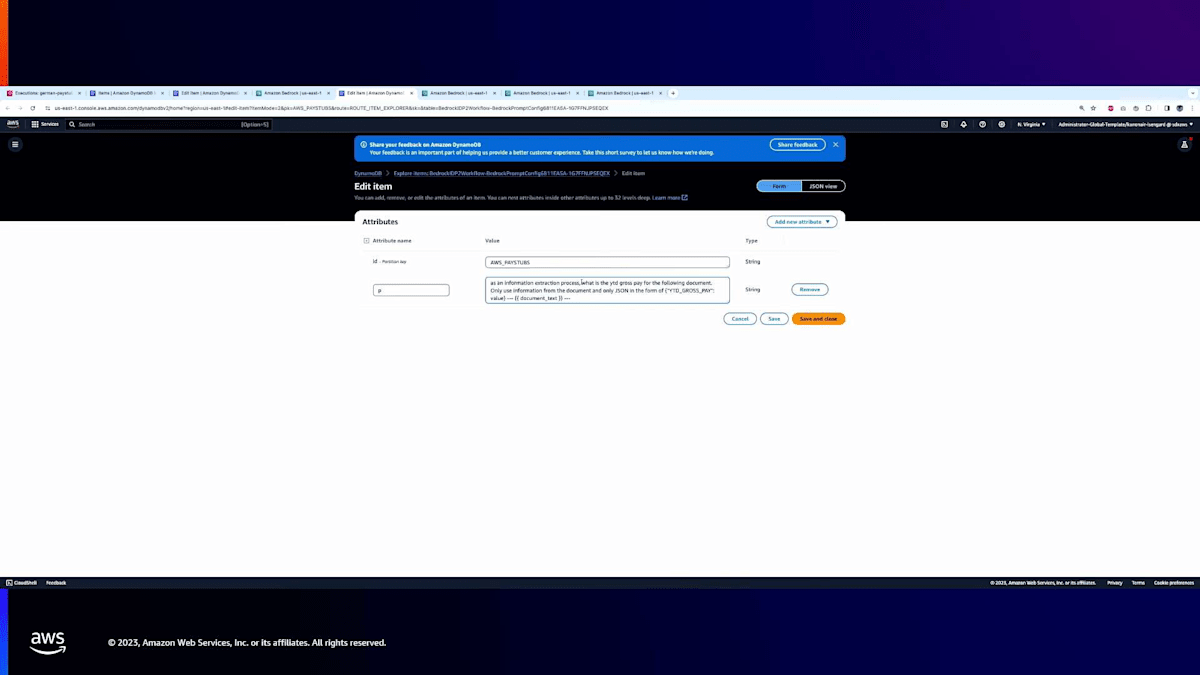Click Save and close button
The image size is (1200, 675).
pos(818,318)
